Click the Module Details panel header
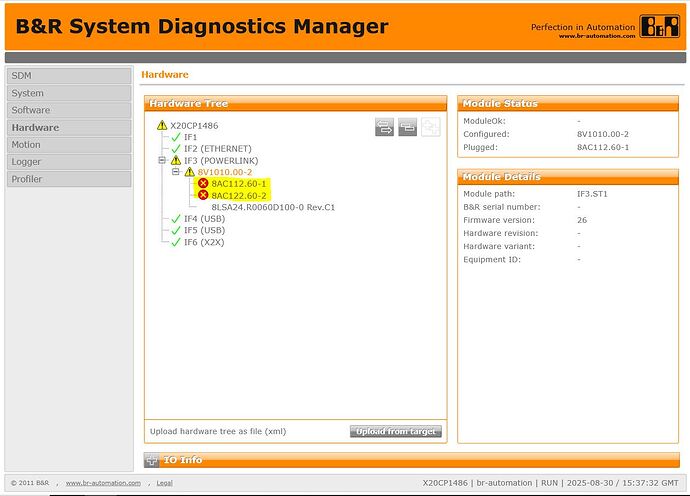This screenshot has width=690, height=496. coord(568,176)
